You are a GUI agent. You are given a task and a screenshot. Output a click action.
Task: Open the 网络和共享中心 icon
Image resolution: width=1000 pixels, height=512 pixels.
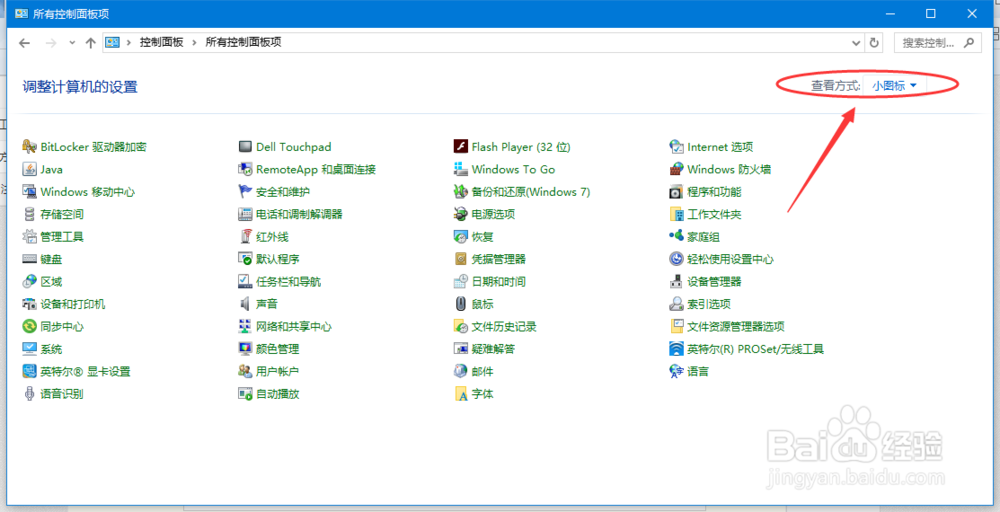[246, 326]
